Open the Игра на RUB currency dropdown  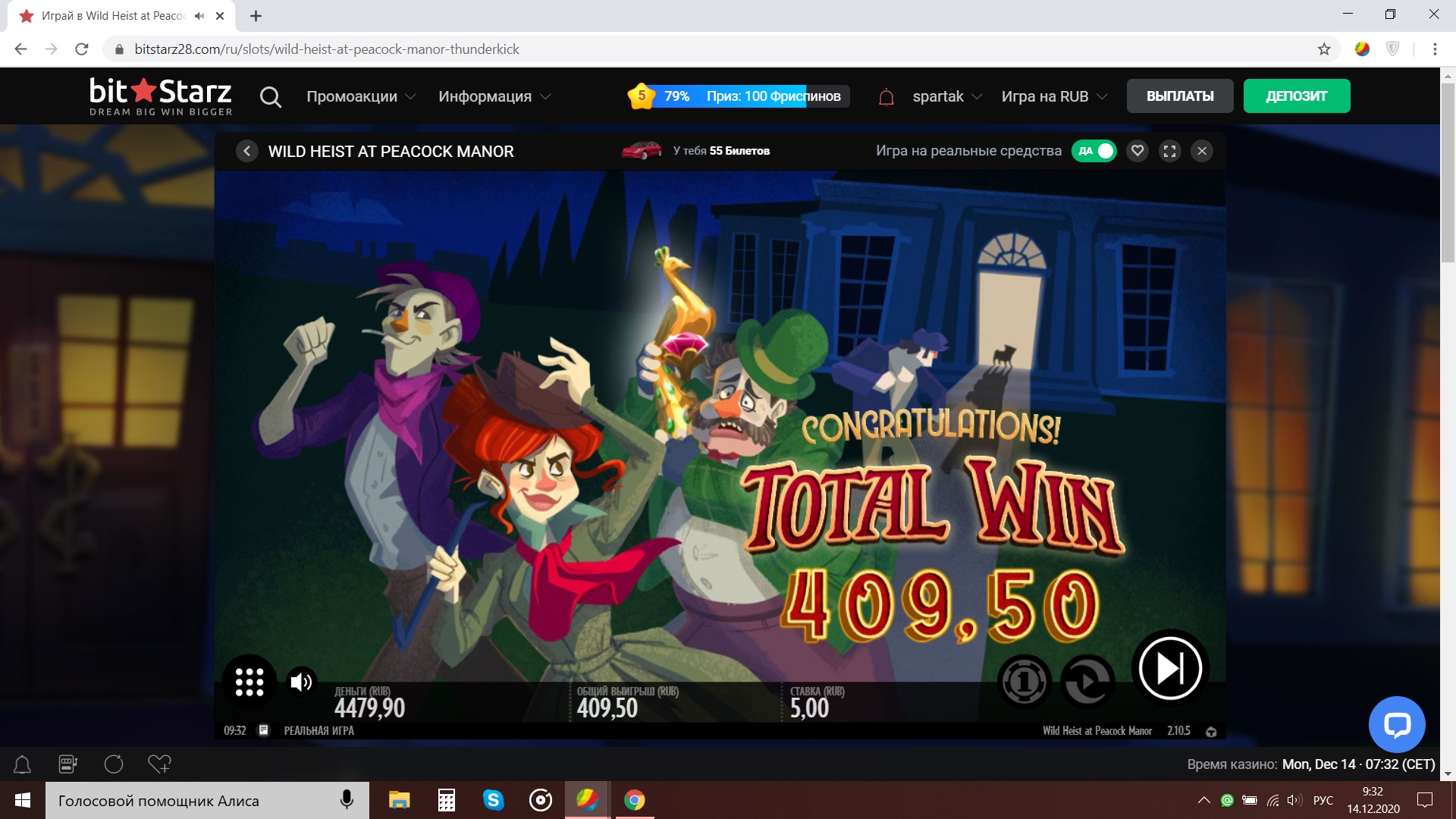click(1054, 96)
